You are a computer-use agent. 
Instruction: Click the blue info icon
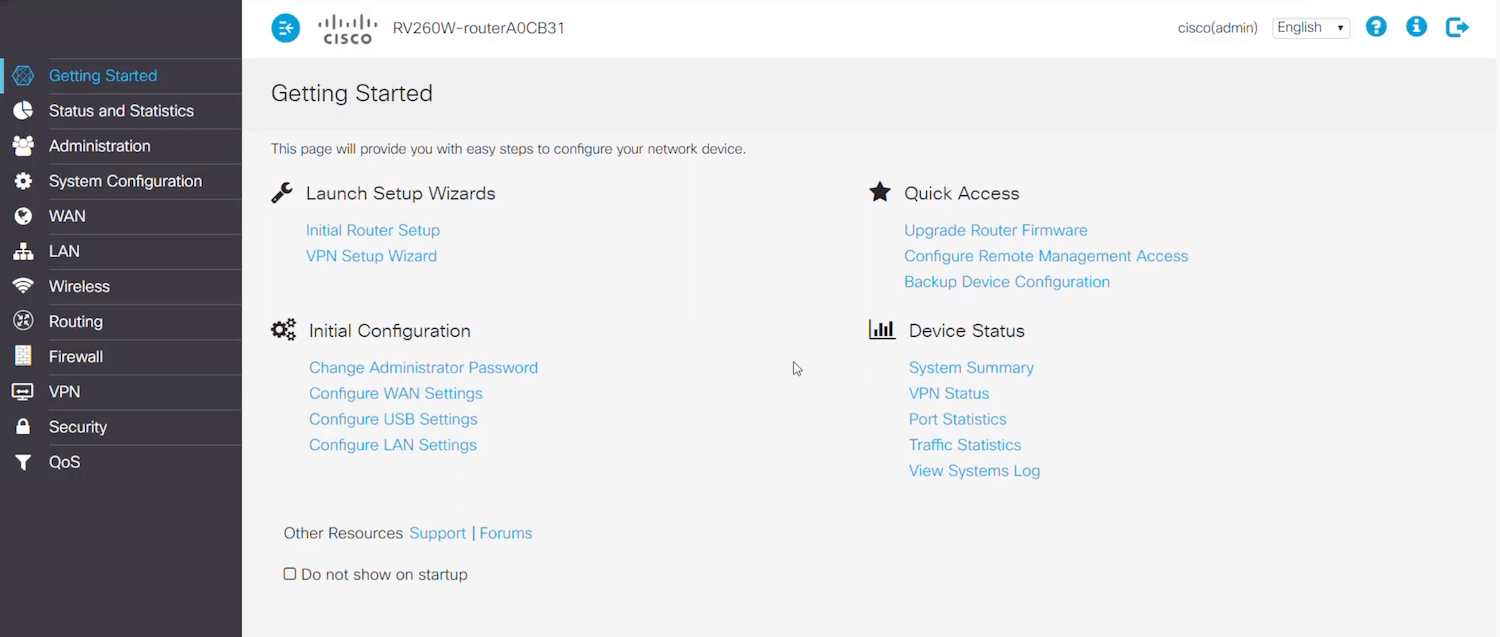pyautogui.click(x=1416, y=28)
